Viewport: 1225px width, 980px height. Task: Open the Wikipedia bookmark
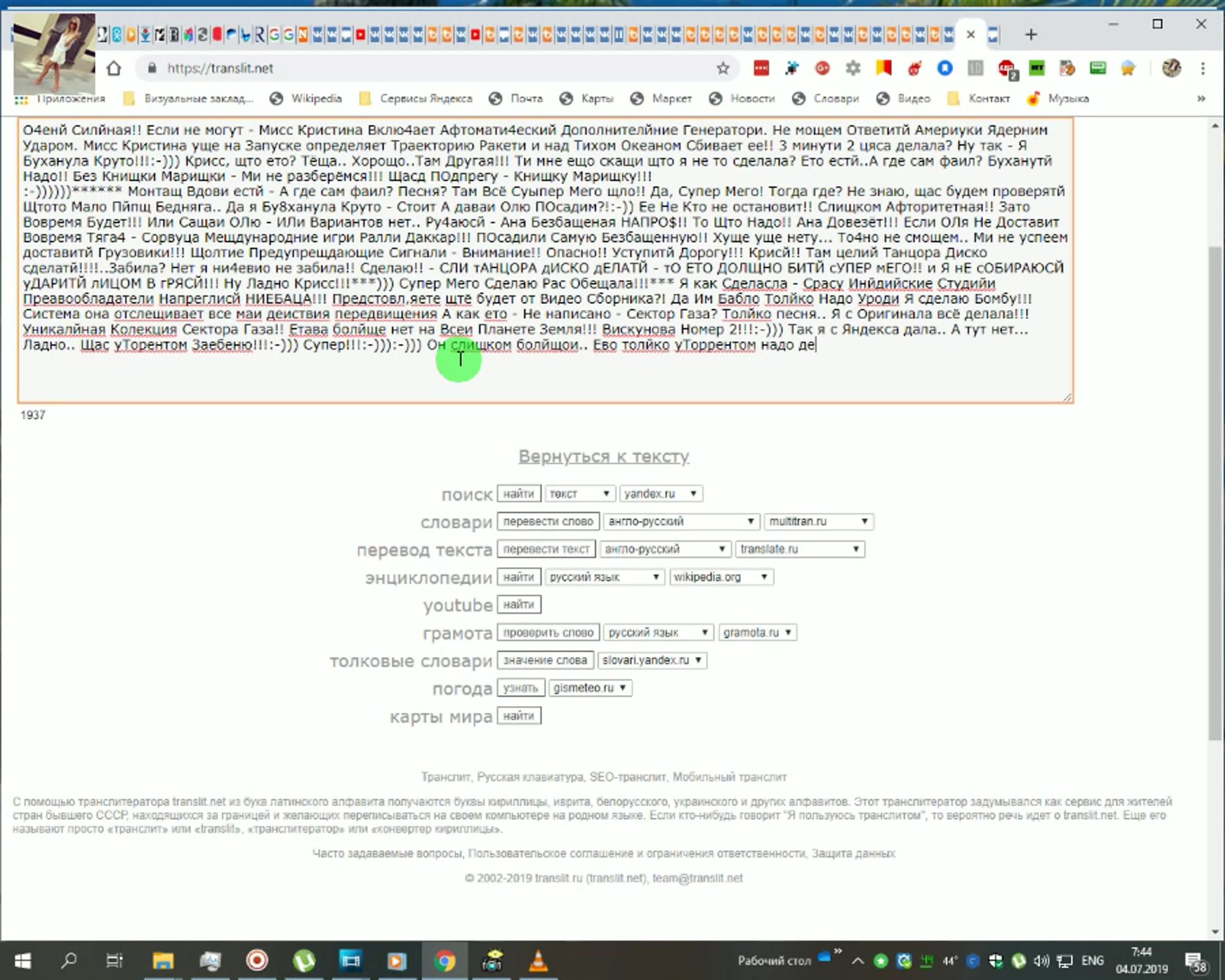coord(316,99)
